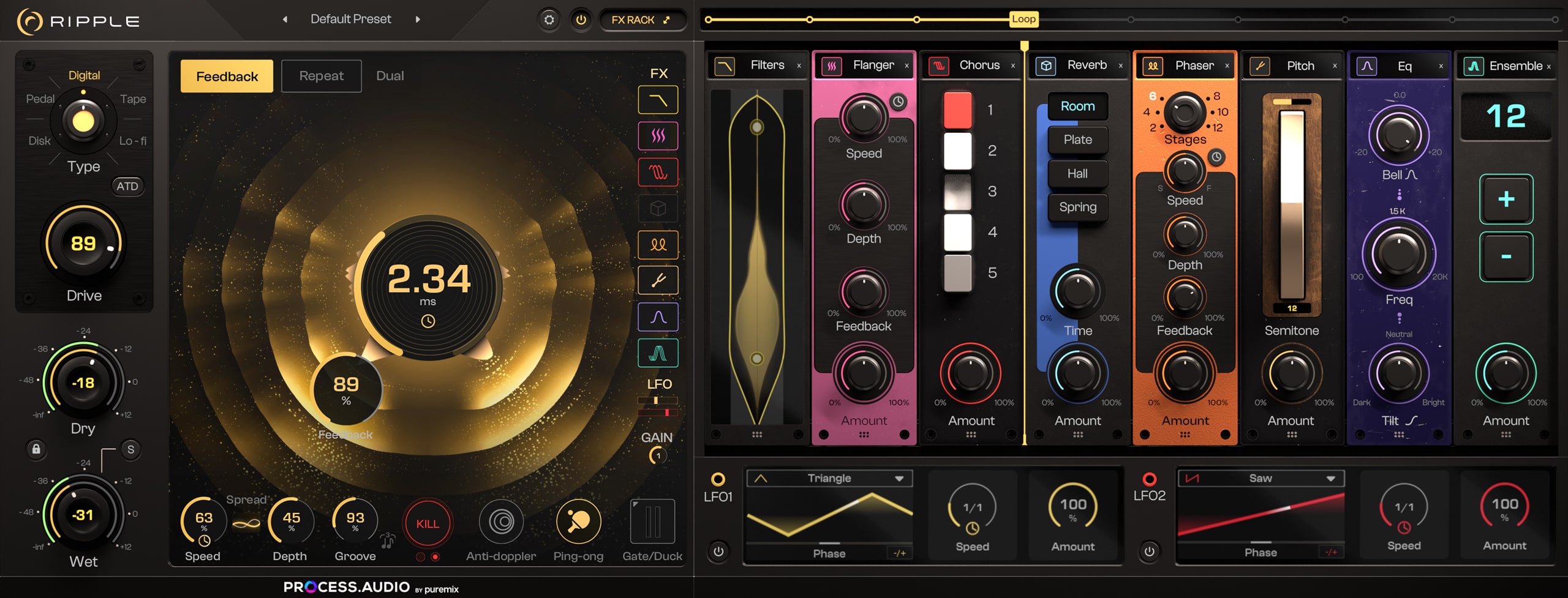This screenshot has height=598, width=1568.
Task: Select the Pitch tuning-fork icon
Action: 657,280
